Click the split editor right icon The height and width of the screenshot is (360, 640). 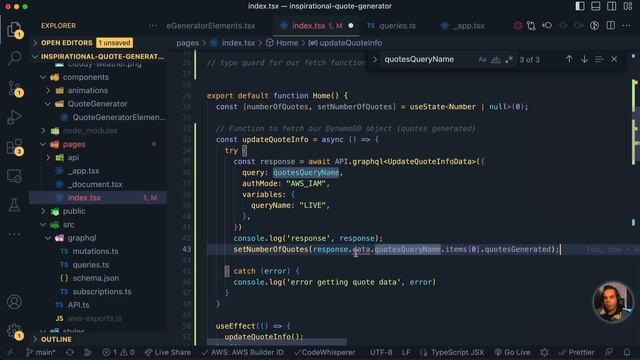coord(611,26)
